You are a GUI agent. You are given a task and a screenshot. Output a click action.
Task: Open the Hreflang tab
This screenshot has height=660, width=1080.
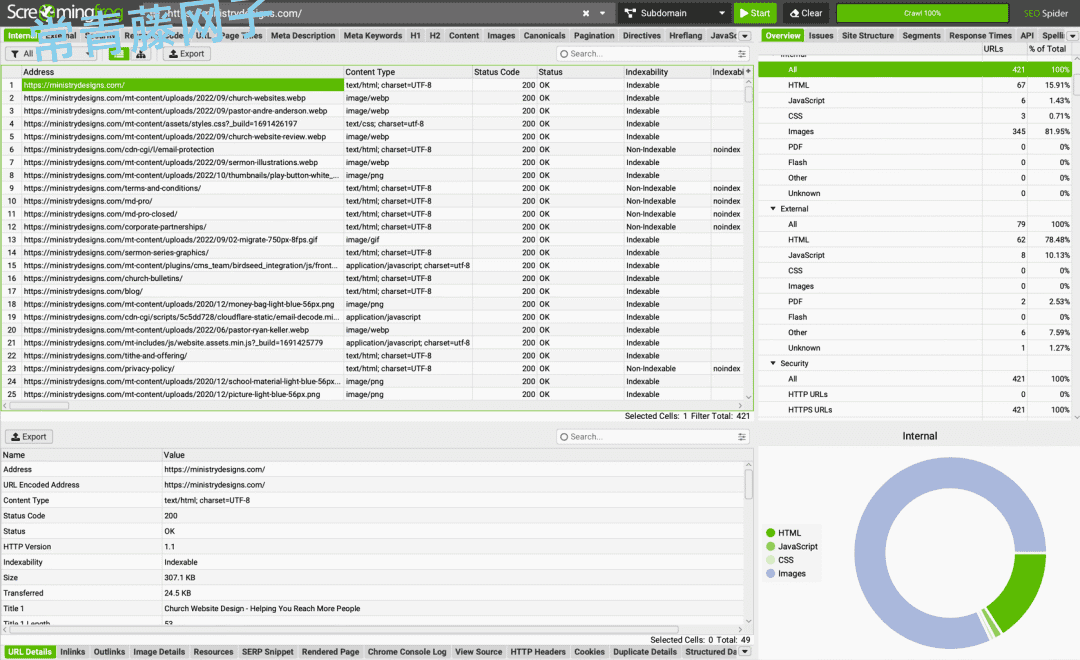pyautogui.click(x=685, y=36)
